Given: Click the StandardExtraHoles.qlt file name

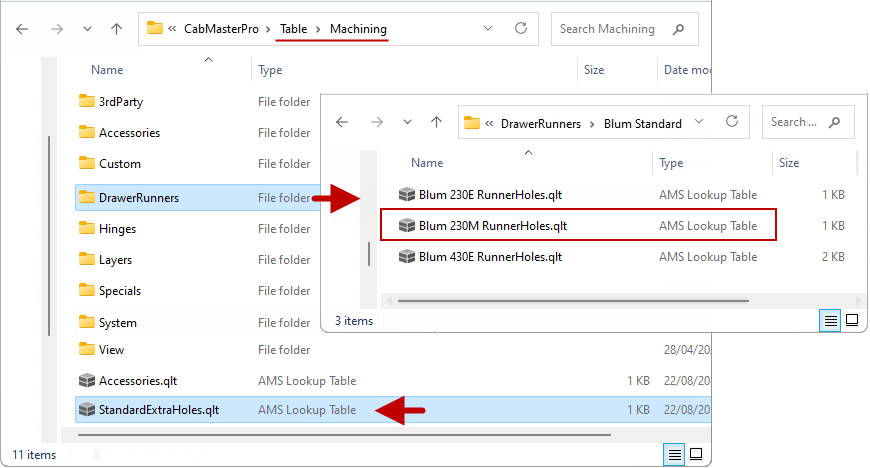Looking at the screenshot, I should (x=159, y=410).
